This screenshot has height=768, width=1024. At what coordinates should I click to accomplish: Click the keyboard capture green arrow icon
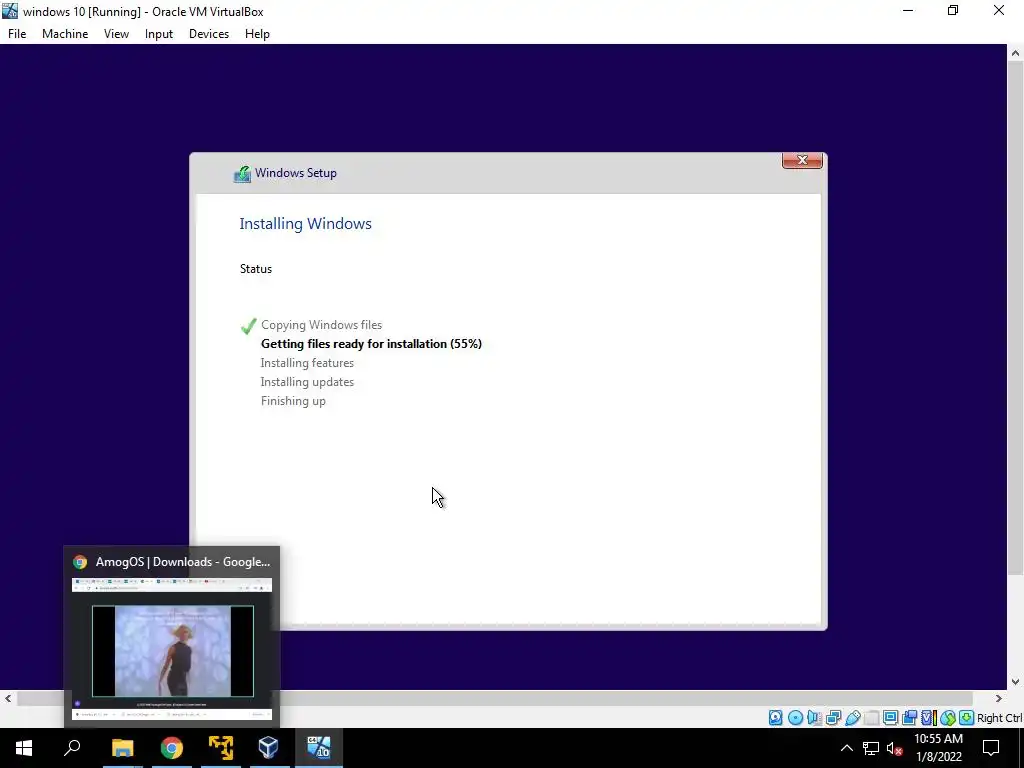[x=967, y=718]
